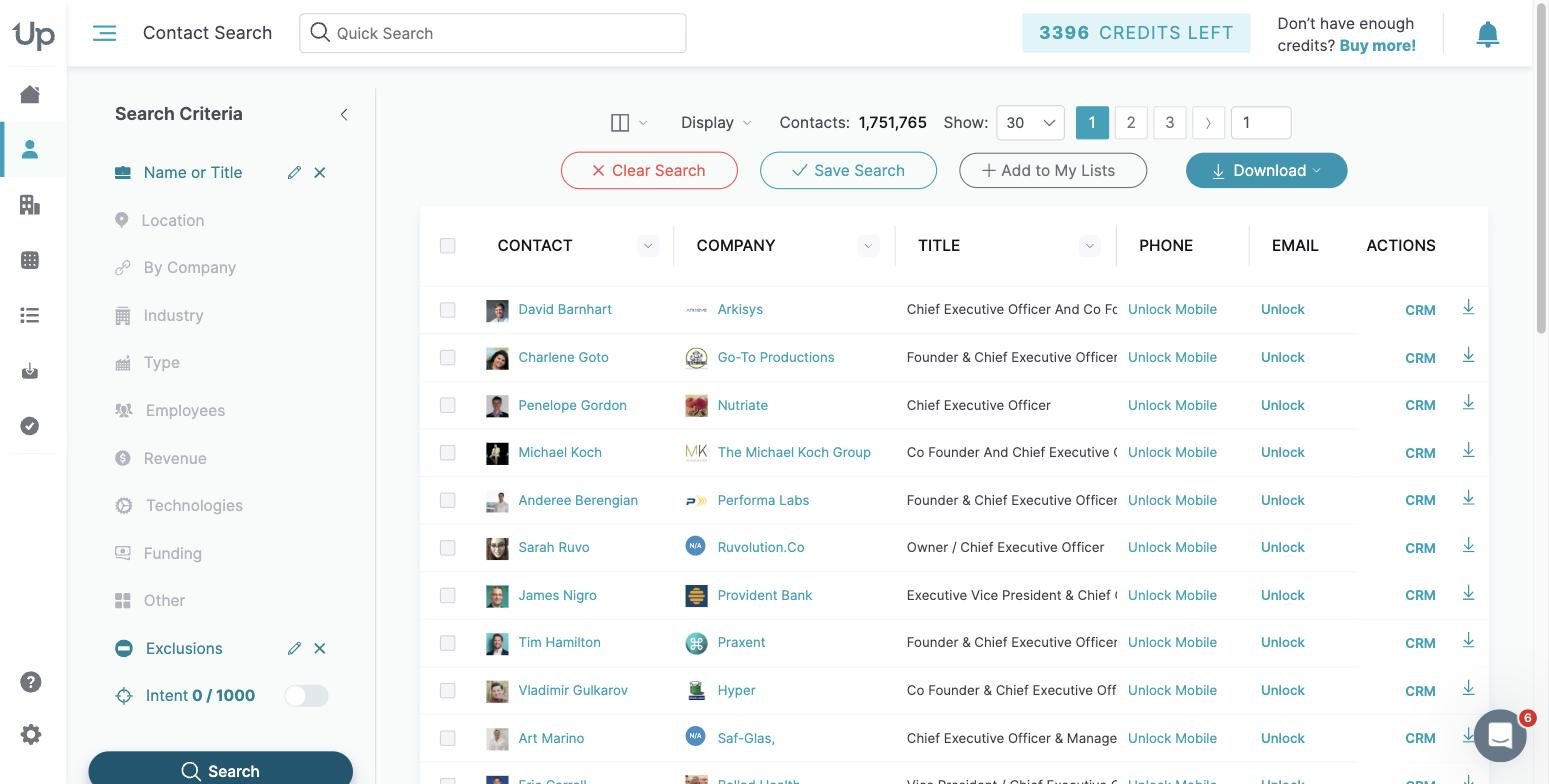Image resolution: width=1549 pixels, height=784 pixels.
Task: Remove the Name or Title criteria
Action: 320,172
